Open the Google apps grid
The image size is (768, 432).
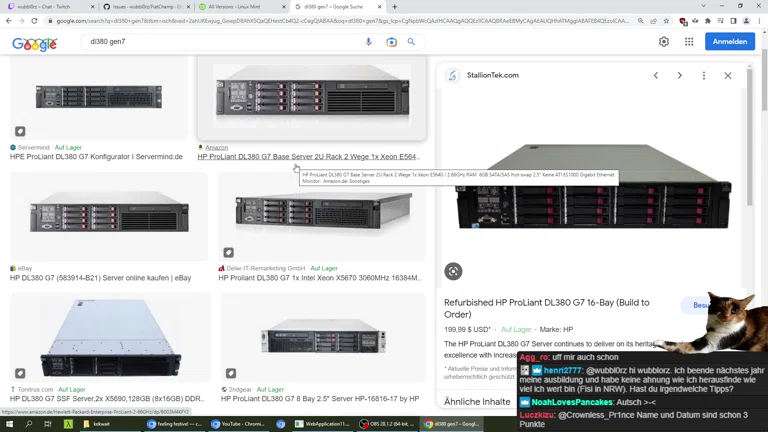689,42
